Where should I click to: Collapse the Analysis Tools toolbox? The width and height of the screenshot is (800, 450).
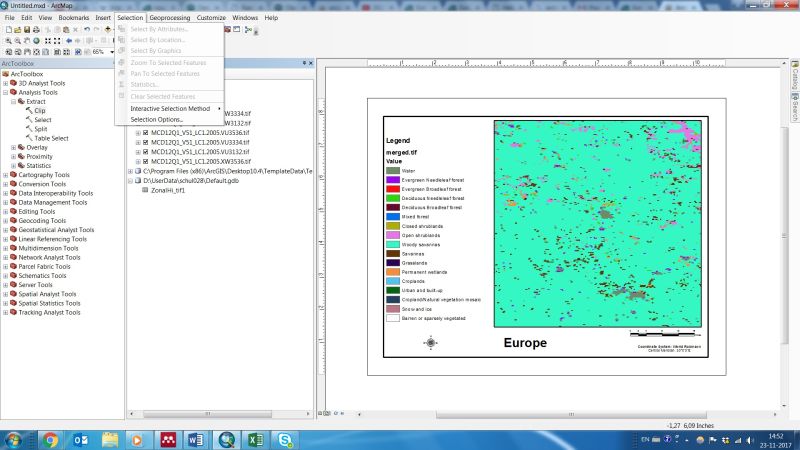[6, 92]
